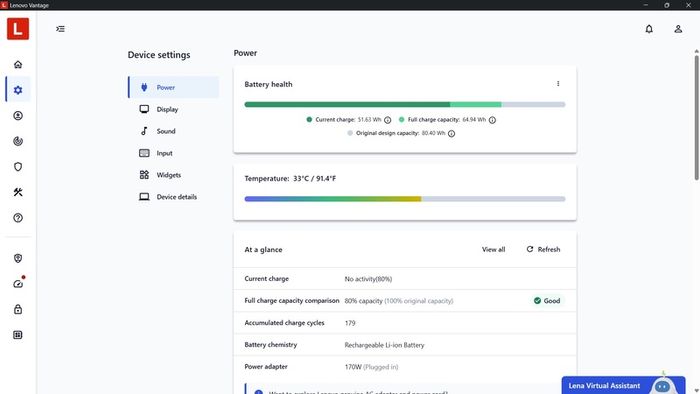Refresh the At a glance battery data

[543, 249]
